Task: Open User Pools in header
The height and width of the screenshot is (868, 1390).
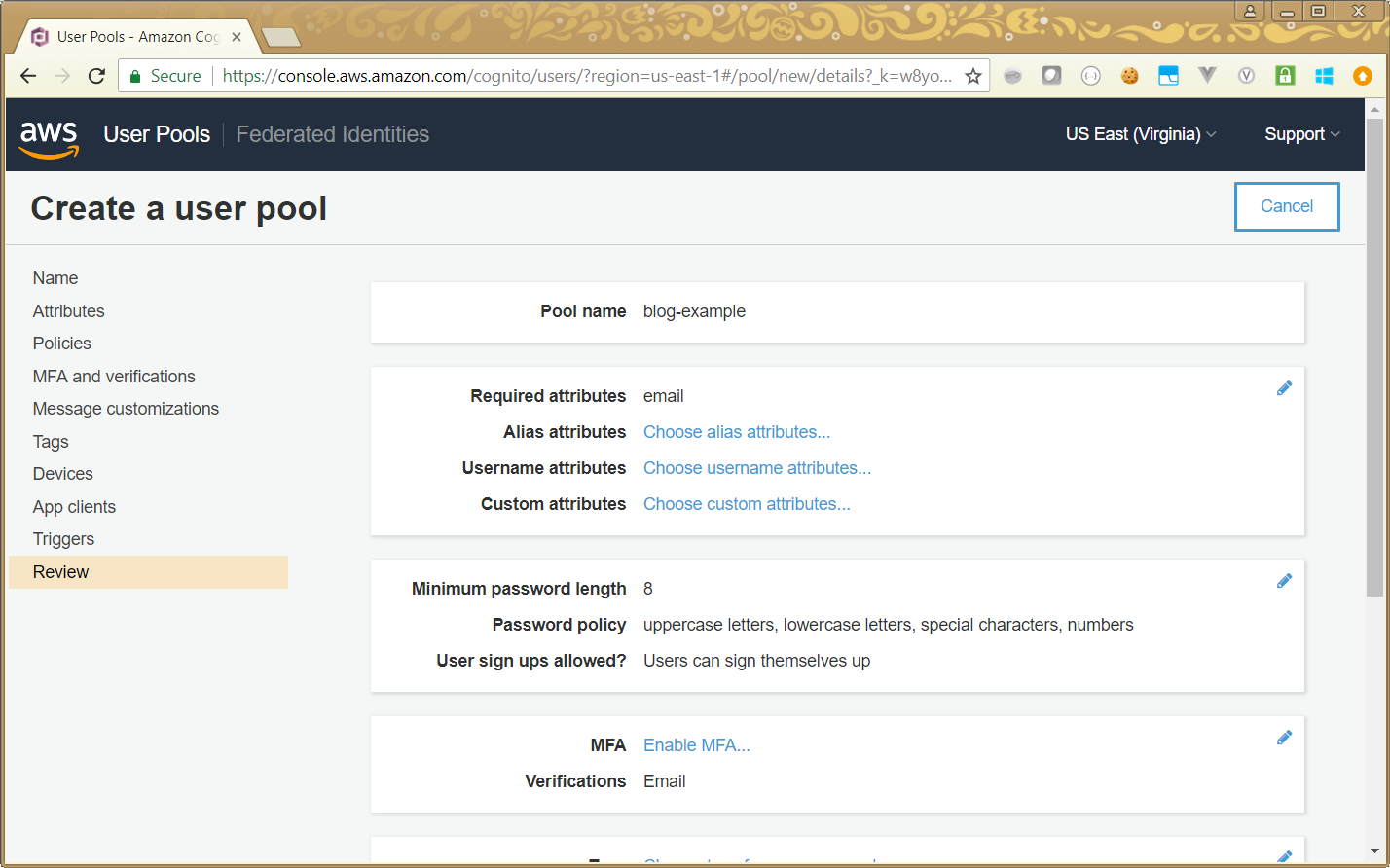Action: point(157,134)
